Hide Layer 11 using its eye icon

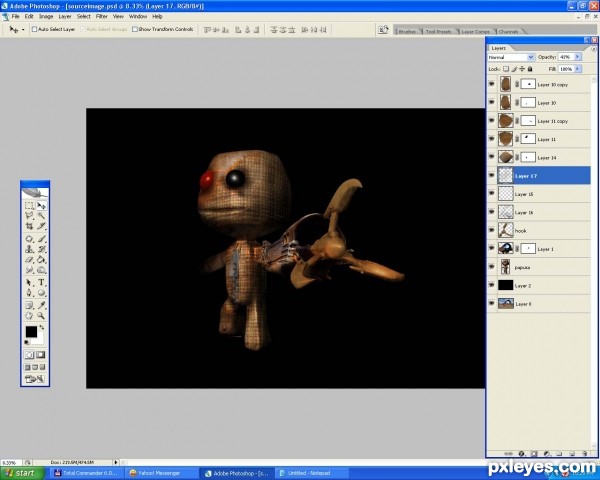[492, 139]
